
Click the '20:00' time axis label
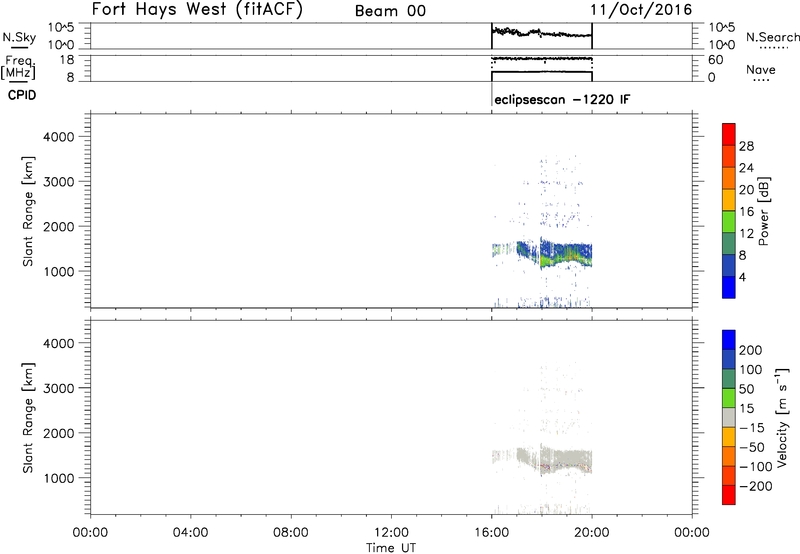[x=592, y=533]
